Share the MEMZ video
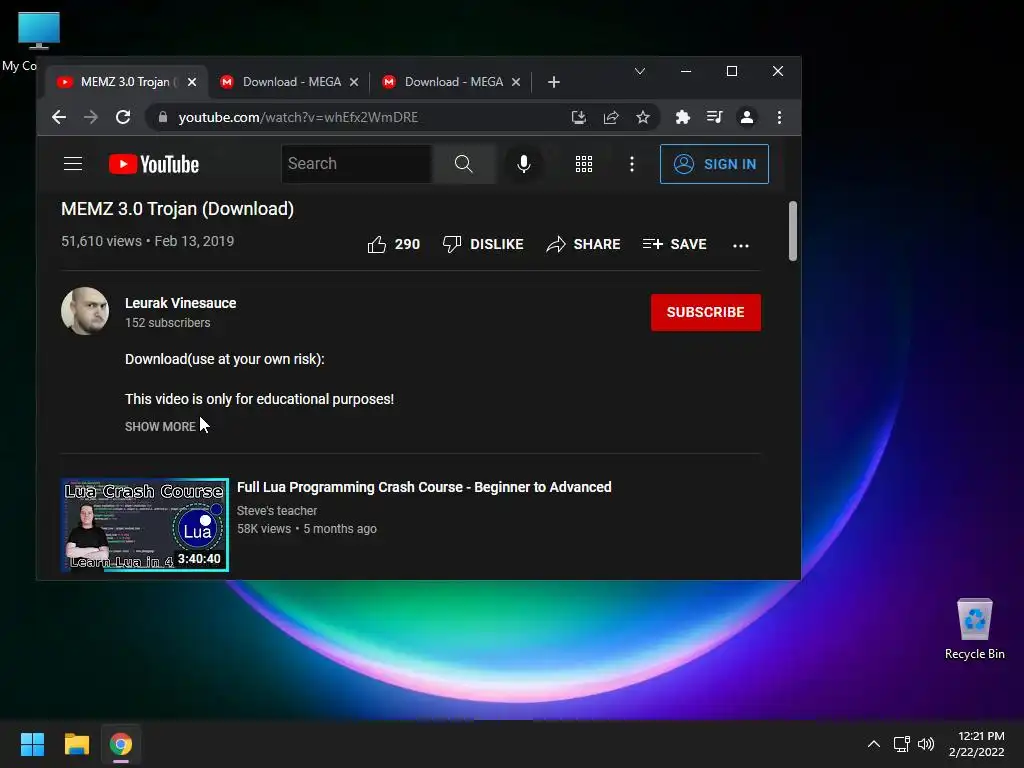The height and width of the screenshot is (768, 1024). point(583,244)
